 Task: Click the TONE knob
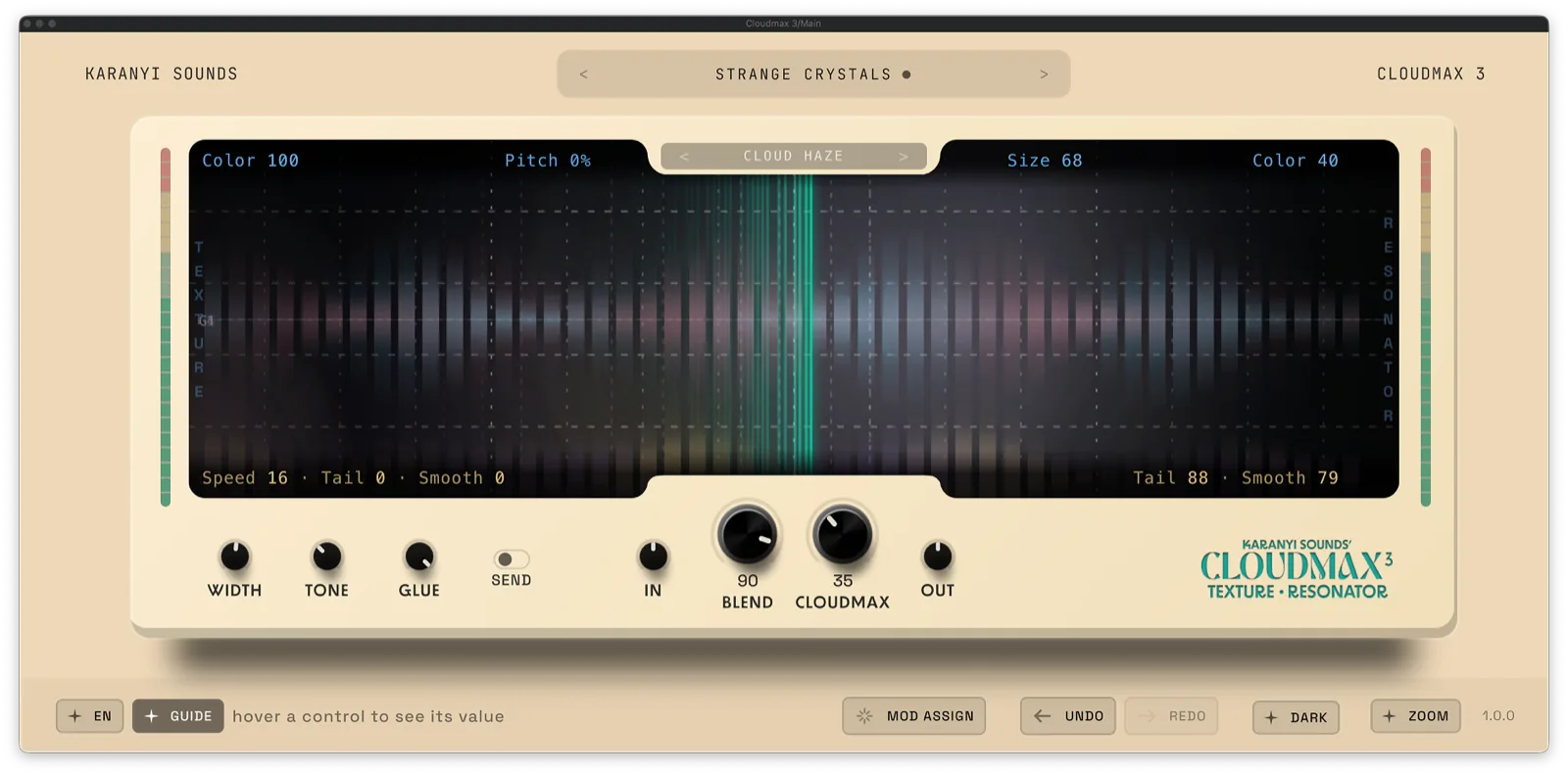pyautogui.click(x=326, y=557)
